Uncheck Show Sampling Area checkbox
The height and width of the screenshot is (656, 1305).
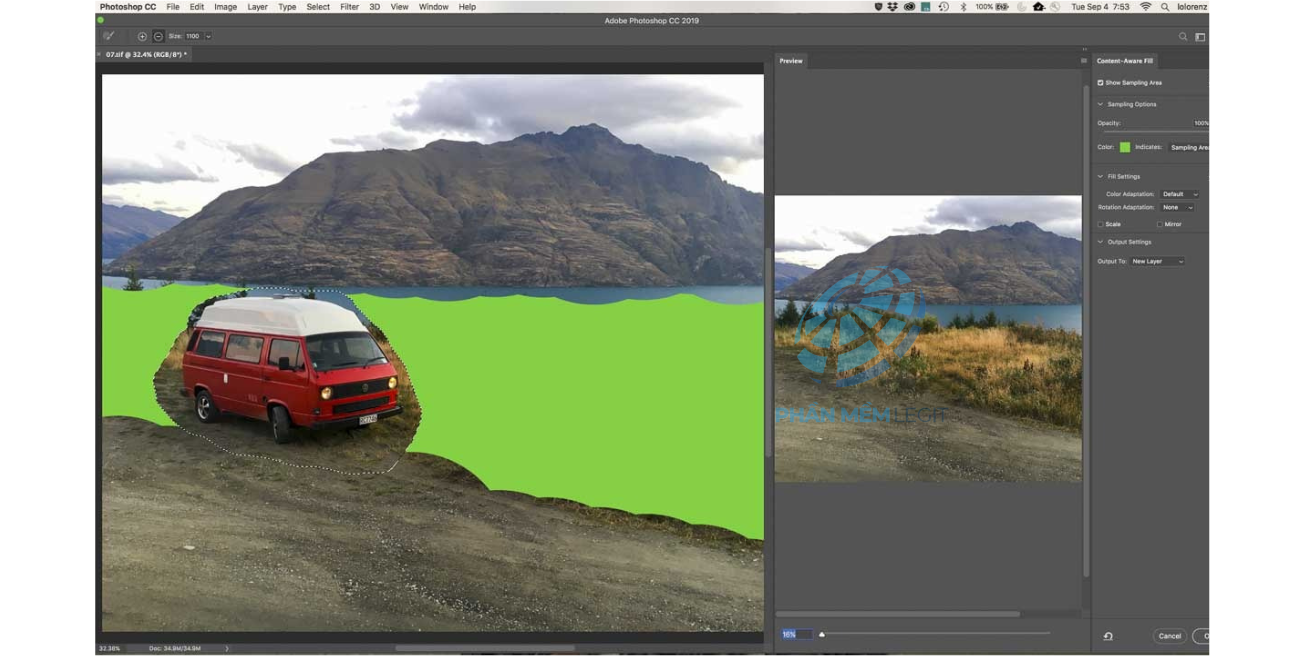point(1101,83)
